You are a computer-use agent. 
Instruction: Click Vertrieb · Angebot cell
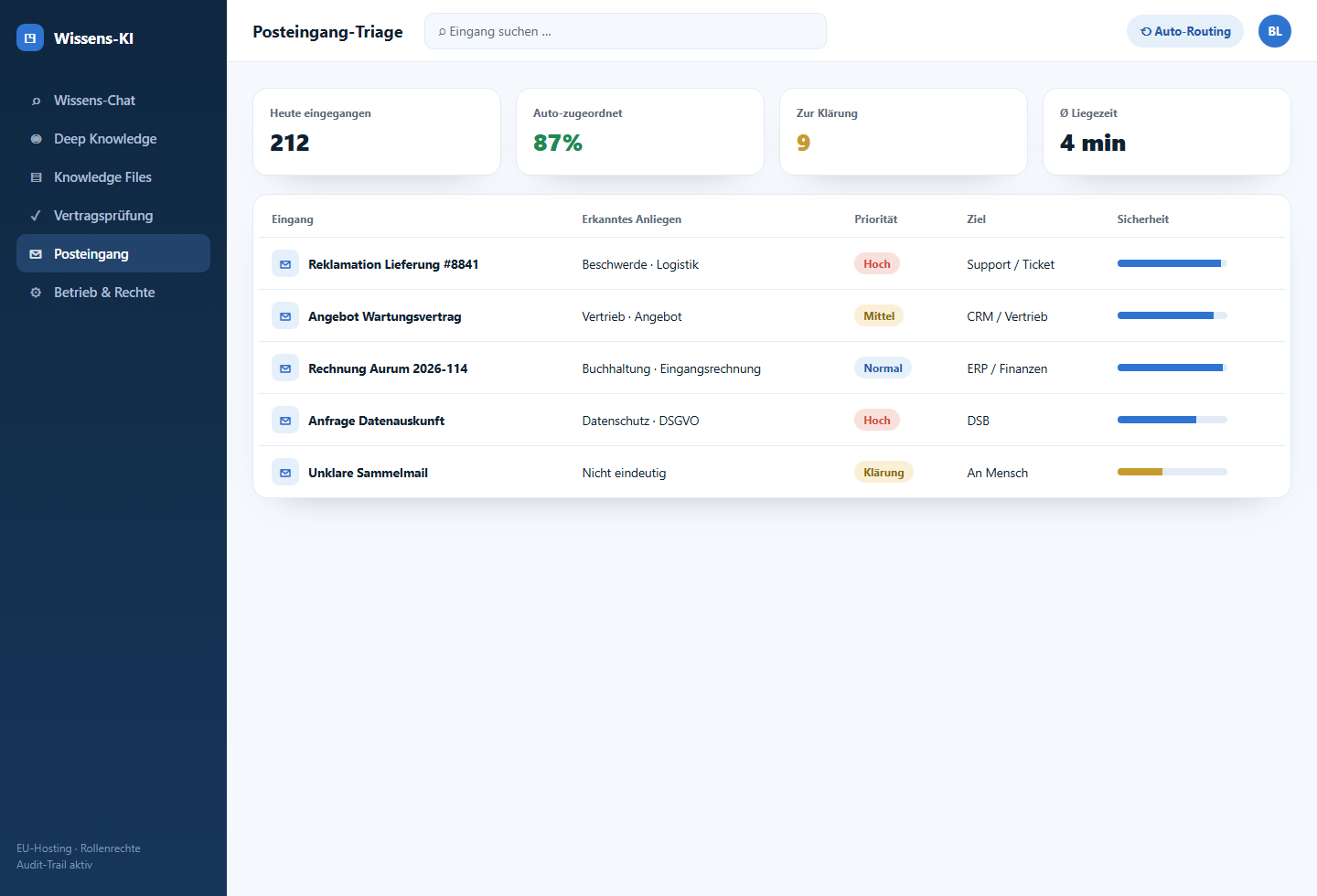(632, 316)
